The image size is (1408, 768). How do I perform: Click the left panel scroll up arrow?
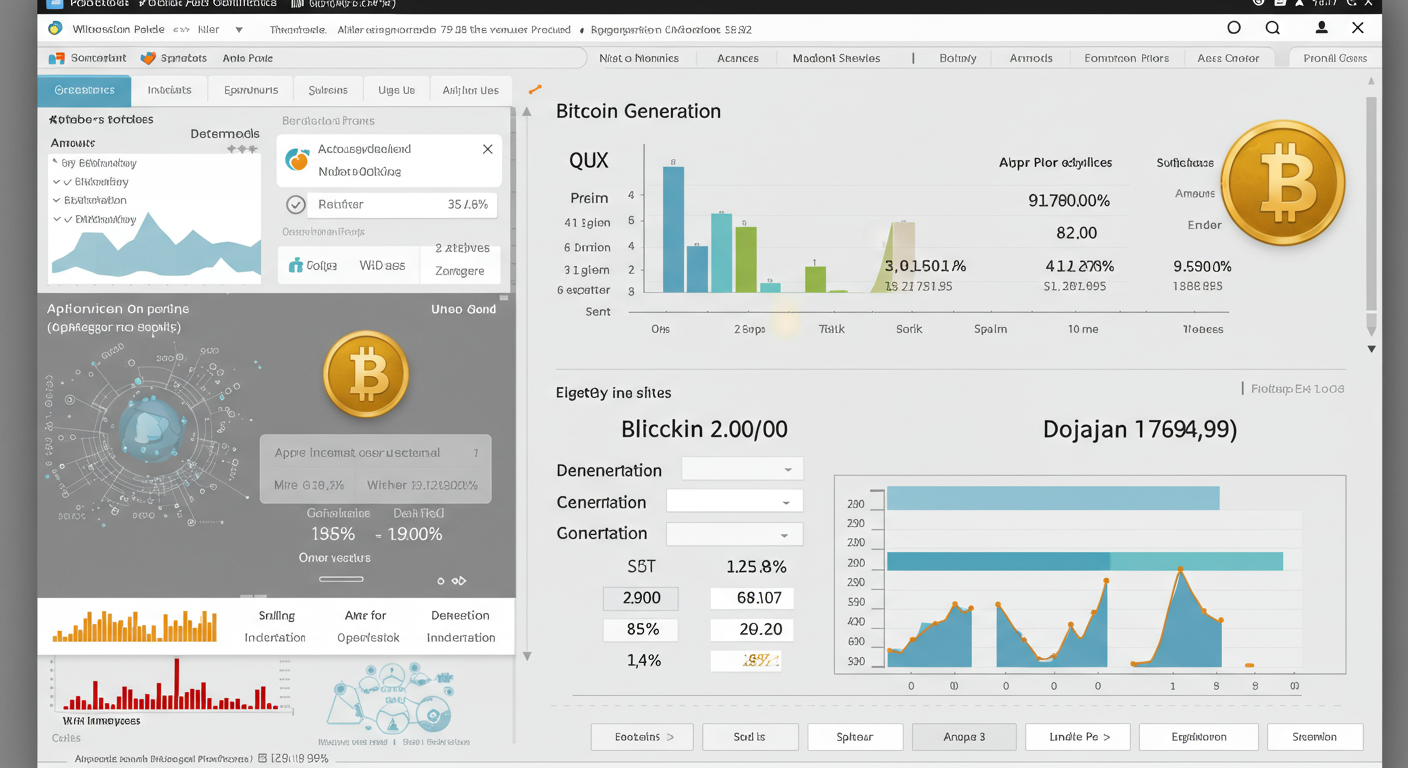tap(527, 112)
